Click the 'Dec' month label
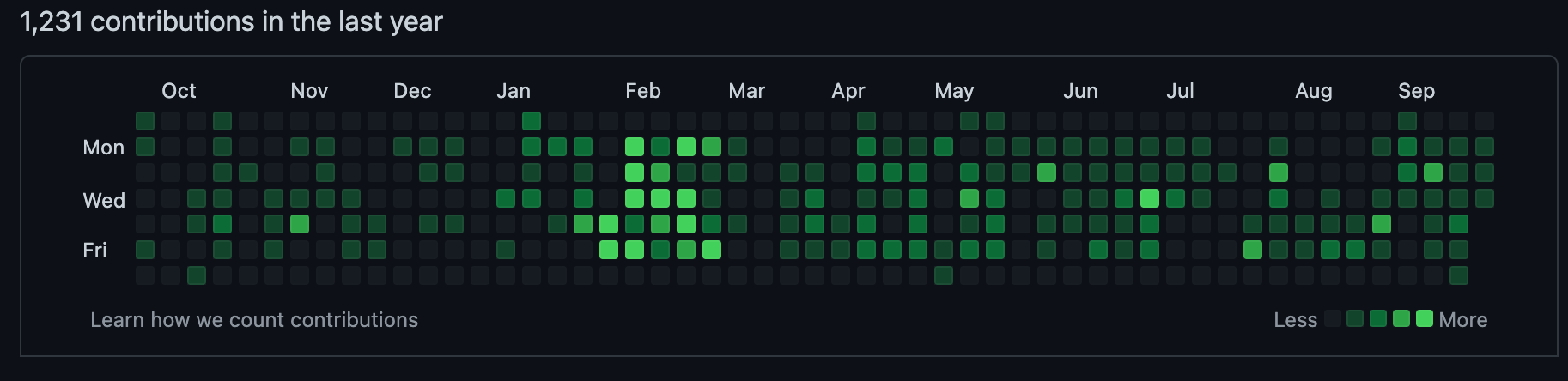This screenshot has height=381, width=1568. pyautogui.click(x=412, y=91)
